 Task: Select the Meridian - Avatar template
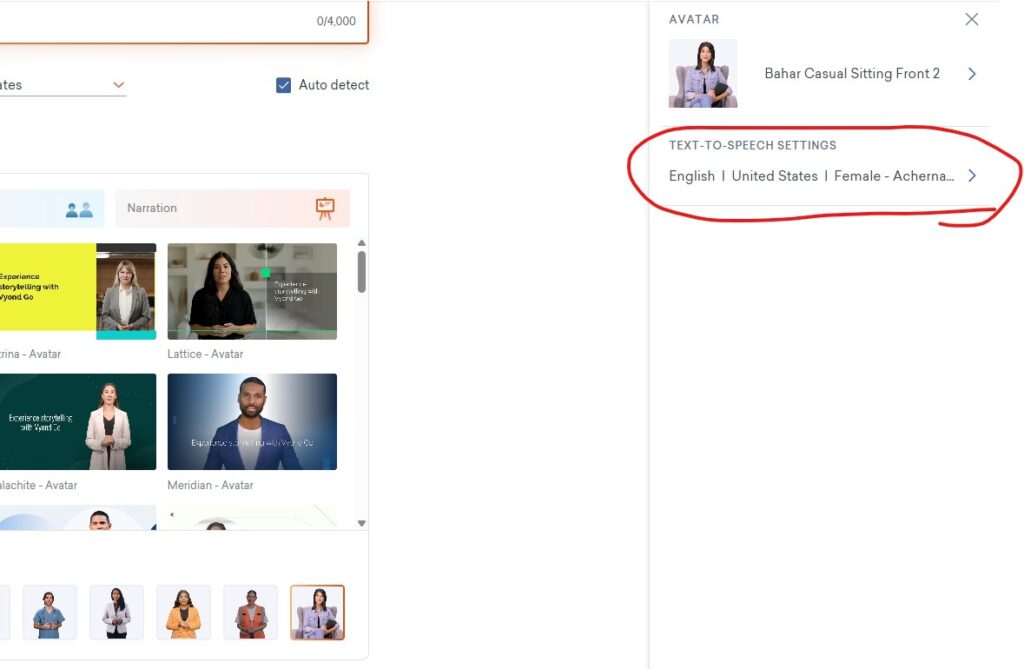pos(252,422)
